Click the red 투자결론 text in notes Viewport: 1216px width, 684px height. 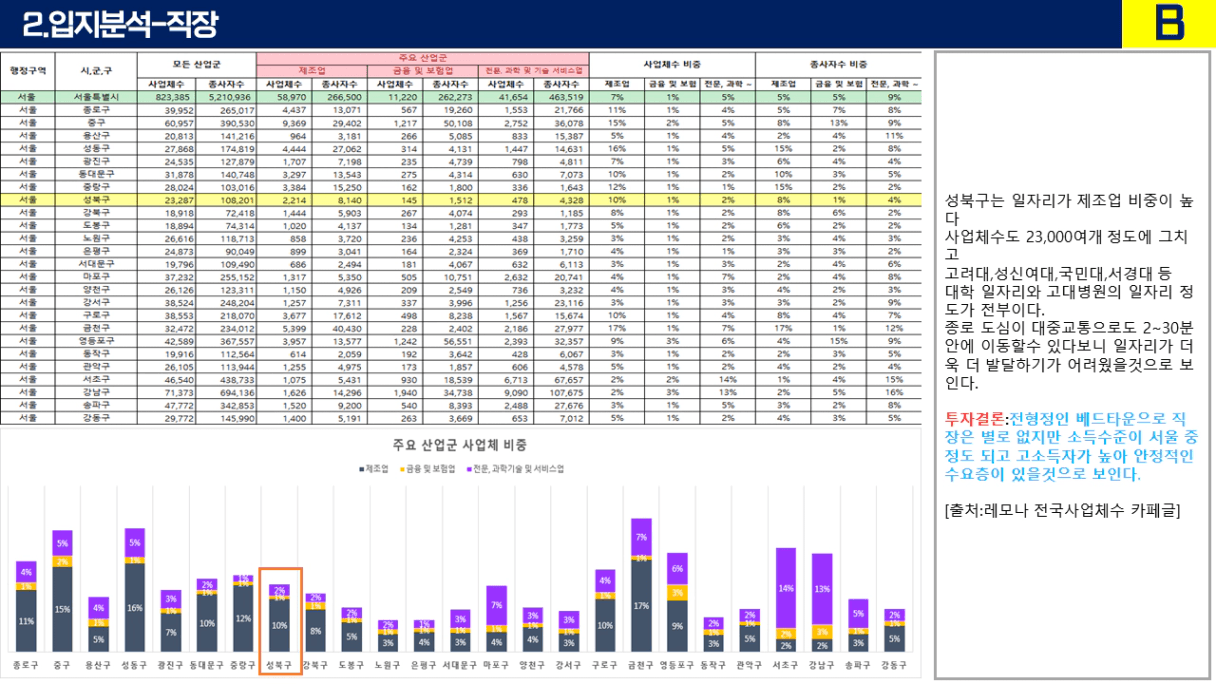(x=976, y=419)
